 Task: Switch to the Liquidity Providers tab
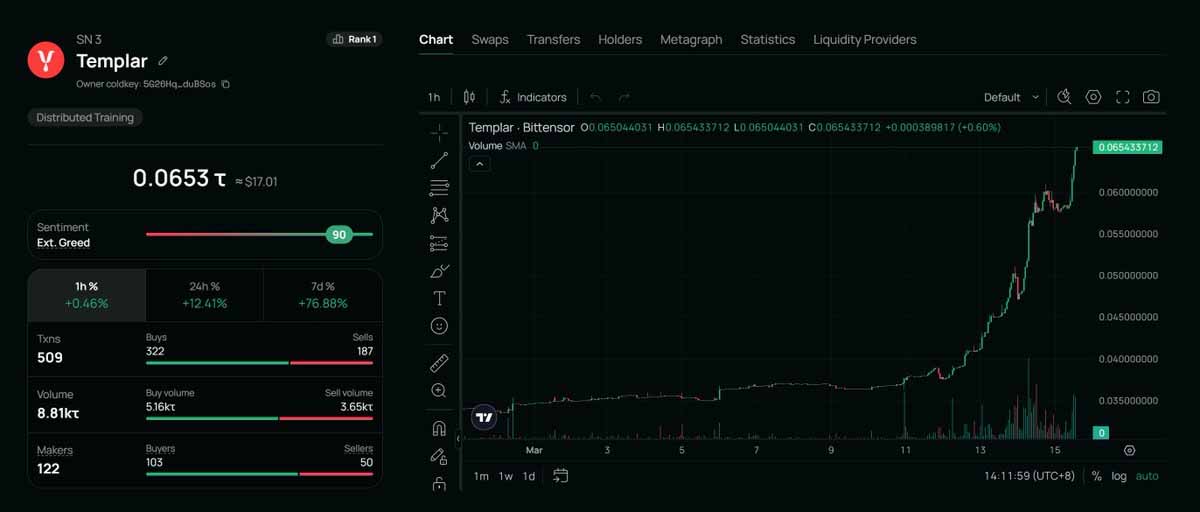tap(865, 40)
